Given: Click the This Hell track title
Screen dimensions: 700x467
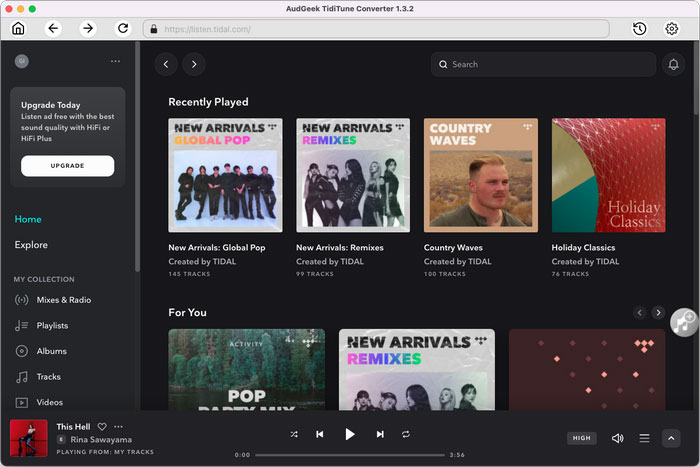Looking at the screenshot, I should (73, 426).
